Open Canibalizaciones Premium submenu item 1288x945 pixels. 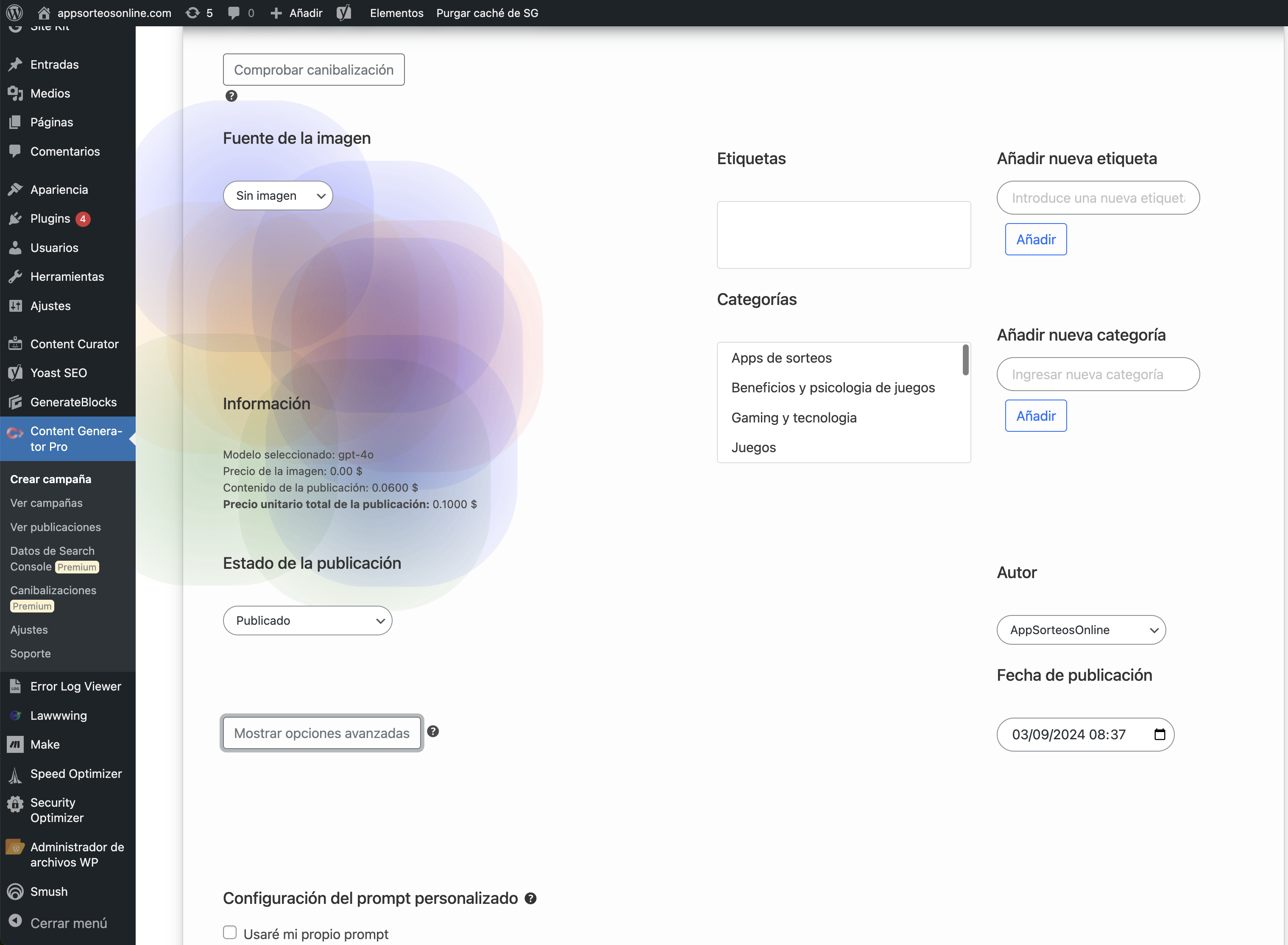(53, 598)
